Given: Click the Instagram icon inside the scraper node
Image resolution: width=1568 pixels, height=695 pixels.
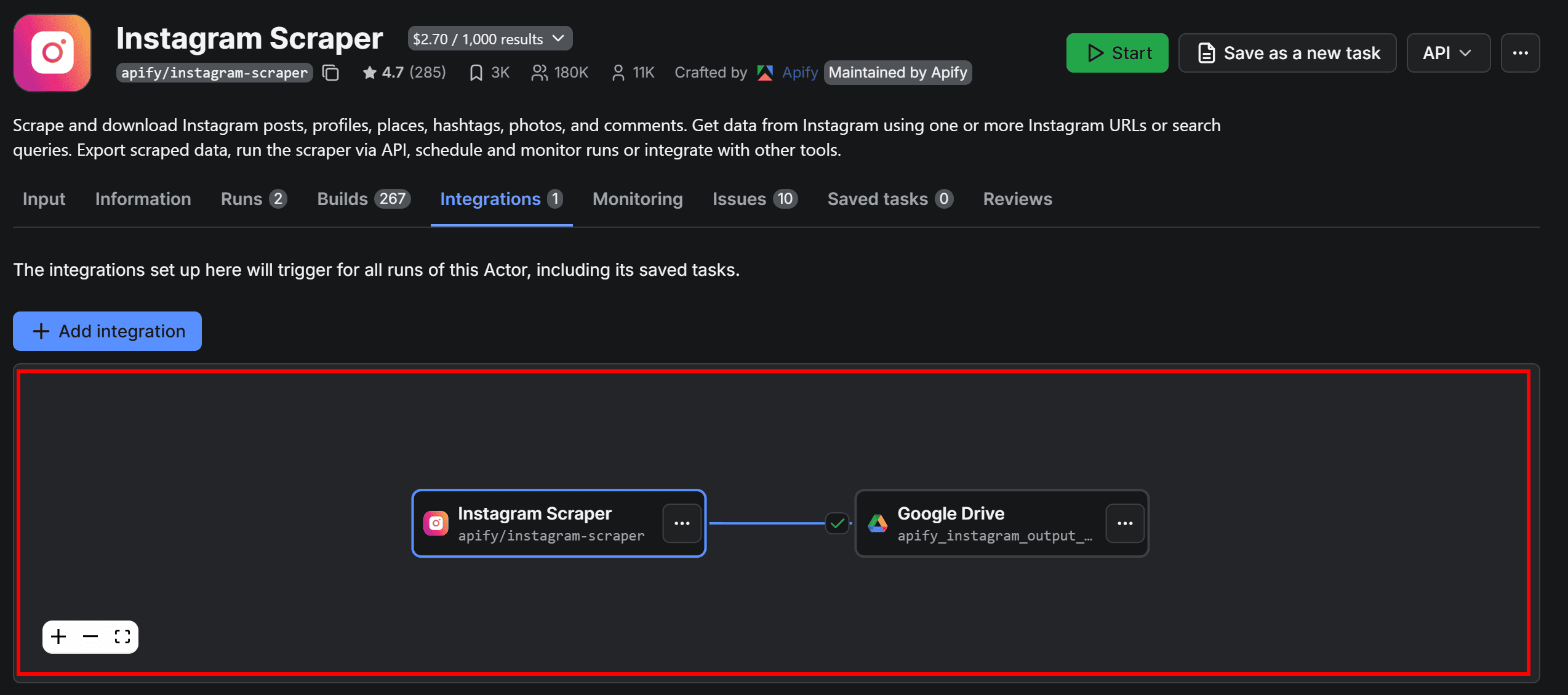Looking at the screenshot, I should (x=436, y=523).
